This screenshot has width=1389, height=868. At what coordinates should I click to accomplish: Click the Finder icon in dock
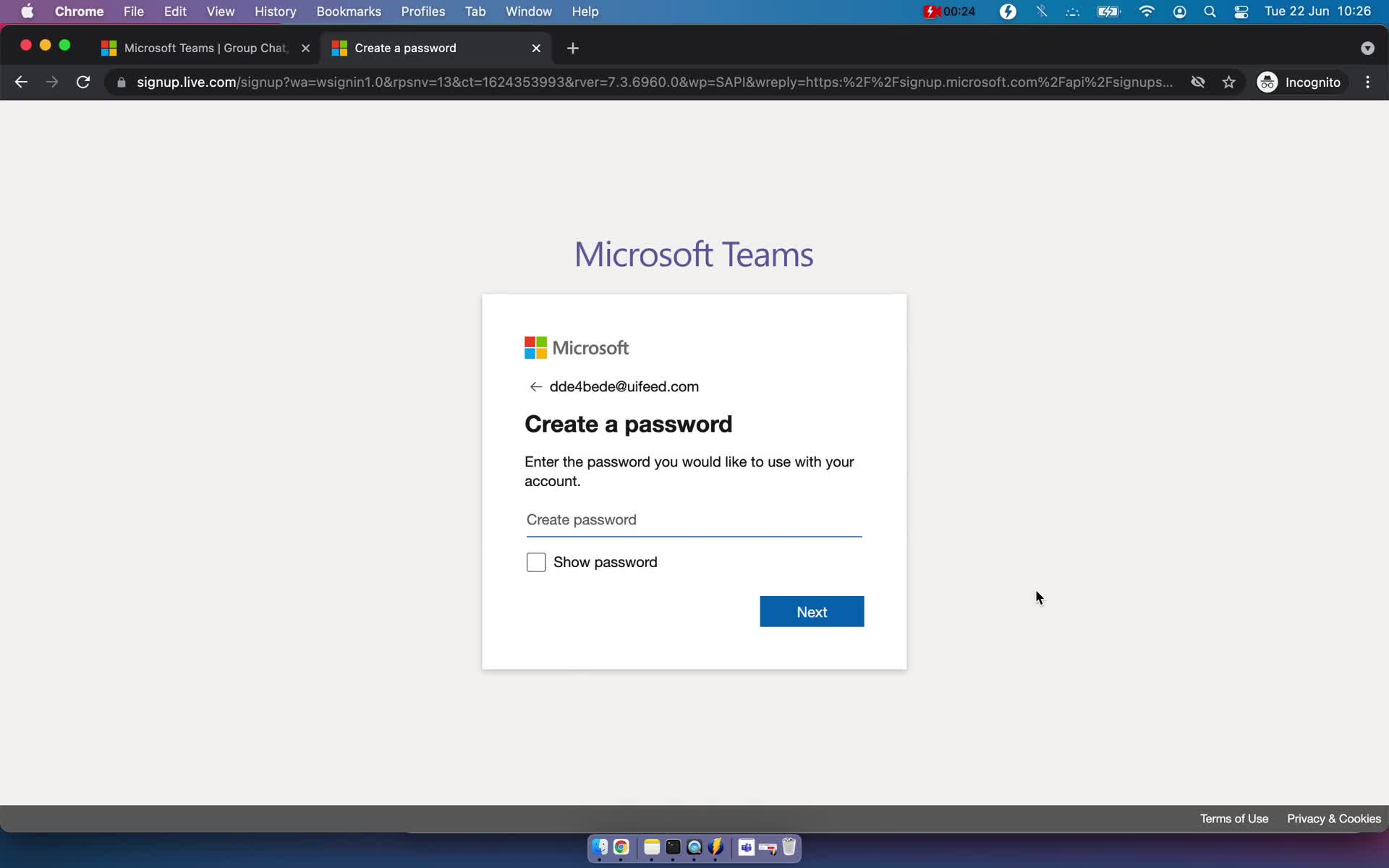tap(600, 847)
